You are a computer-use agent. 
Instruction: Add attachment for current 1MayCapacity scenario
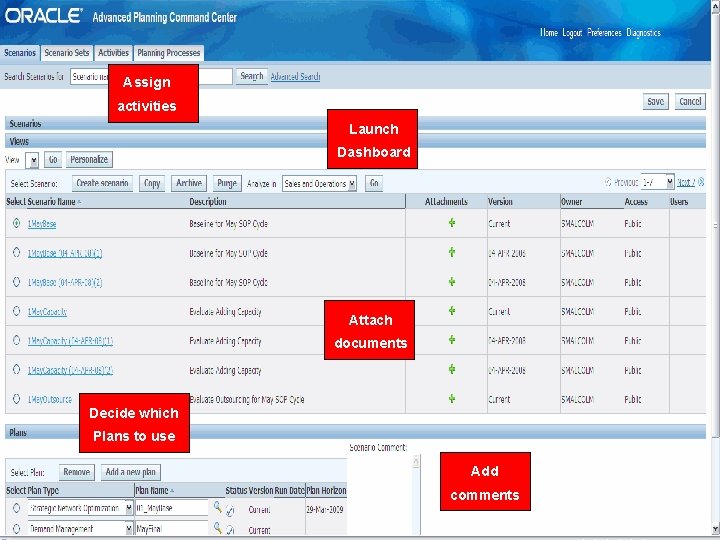(x=452, y=311)
